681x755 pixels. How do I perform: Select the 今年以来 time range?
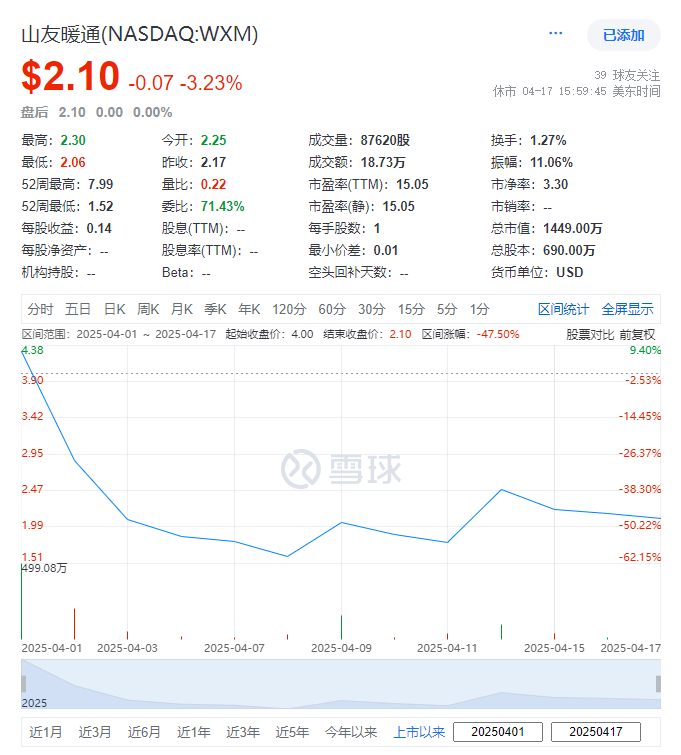351,732
